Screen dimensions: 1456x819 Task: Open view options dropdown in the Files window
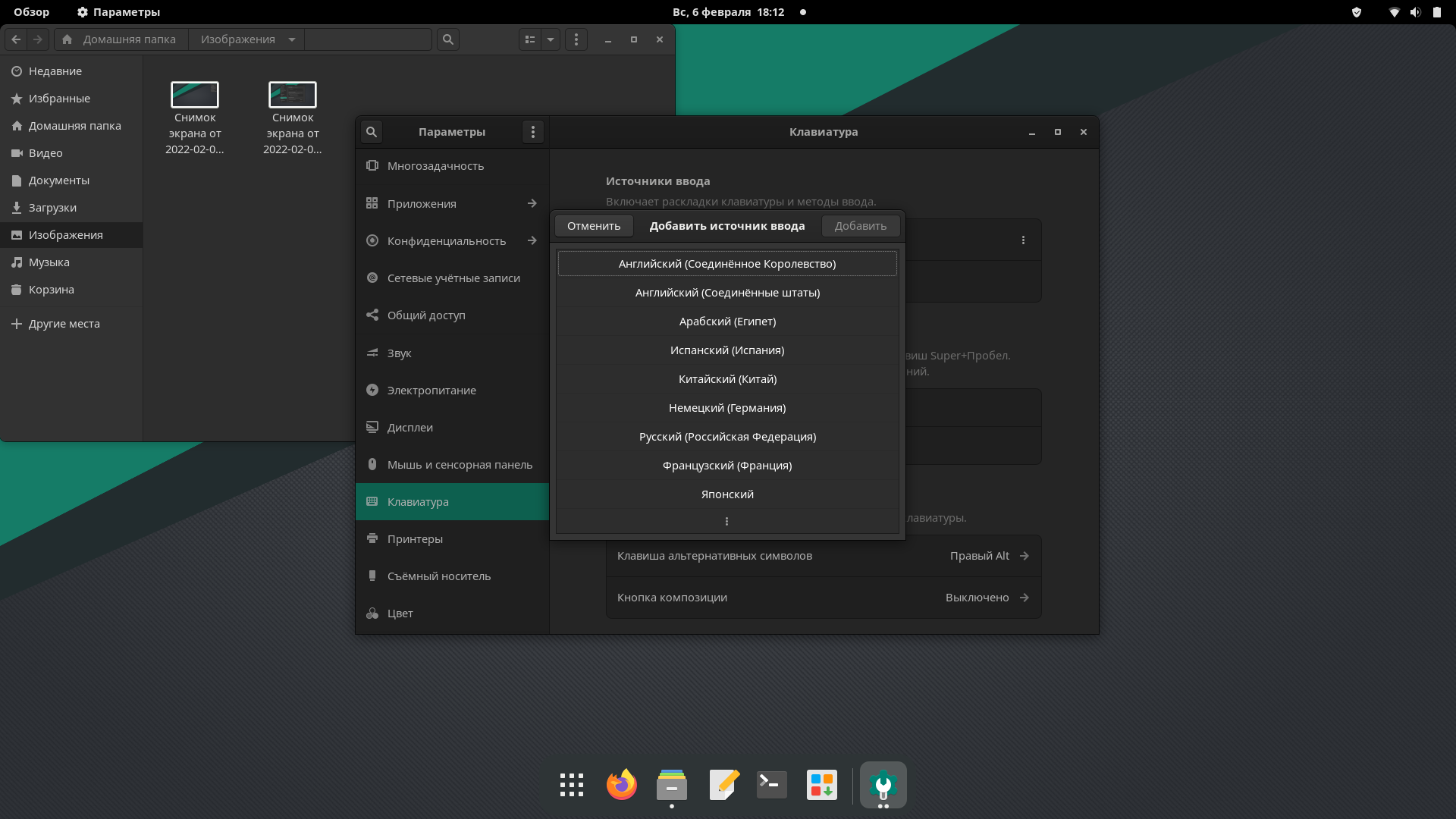tap(551, 39)
